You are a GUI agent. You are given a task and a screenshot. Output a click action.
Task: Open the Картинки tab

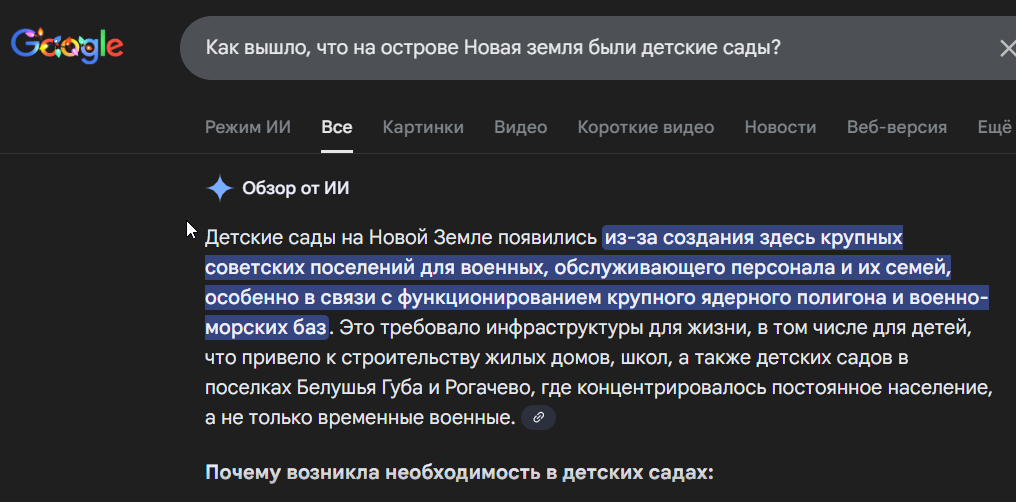click(x=423, y=127)
